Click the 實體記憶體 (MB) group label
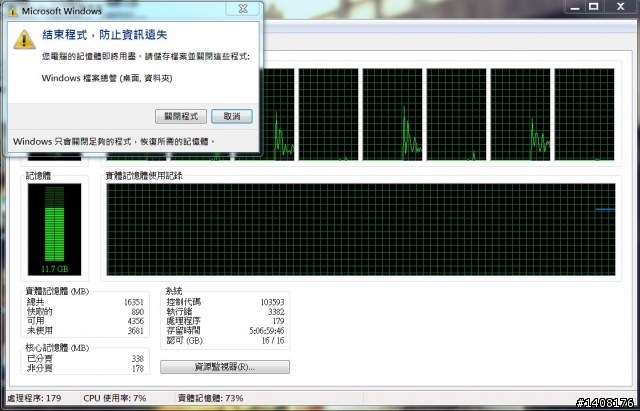Viewport: 640px width, 411px height. [57, 291]
